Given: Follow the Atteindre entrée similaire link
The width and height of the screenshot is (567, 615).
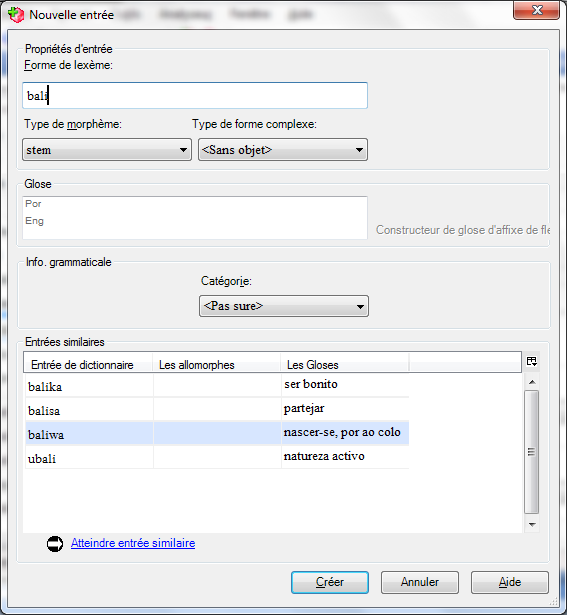Looking at the screenshot, I should tap(133, 543).
